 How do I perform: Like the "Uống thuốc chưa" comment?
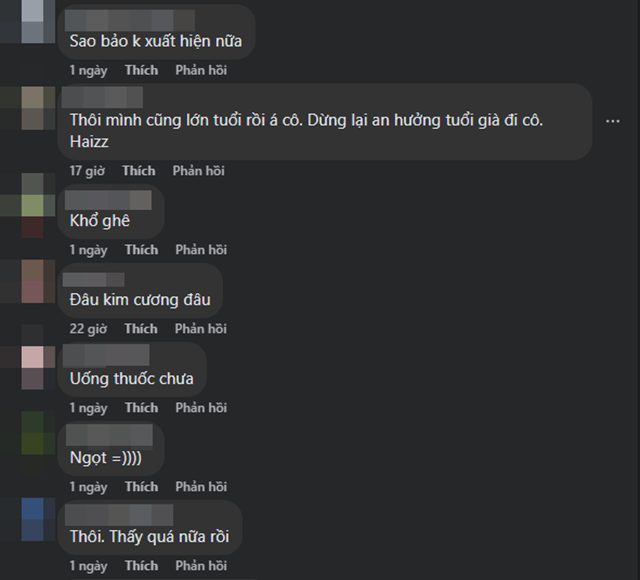point(141,408)
